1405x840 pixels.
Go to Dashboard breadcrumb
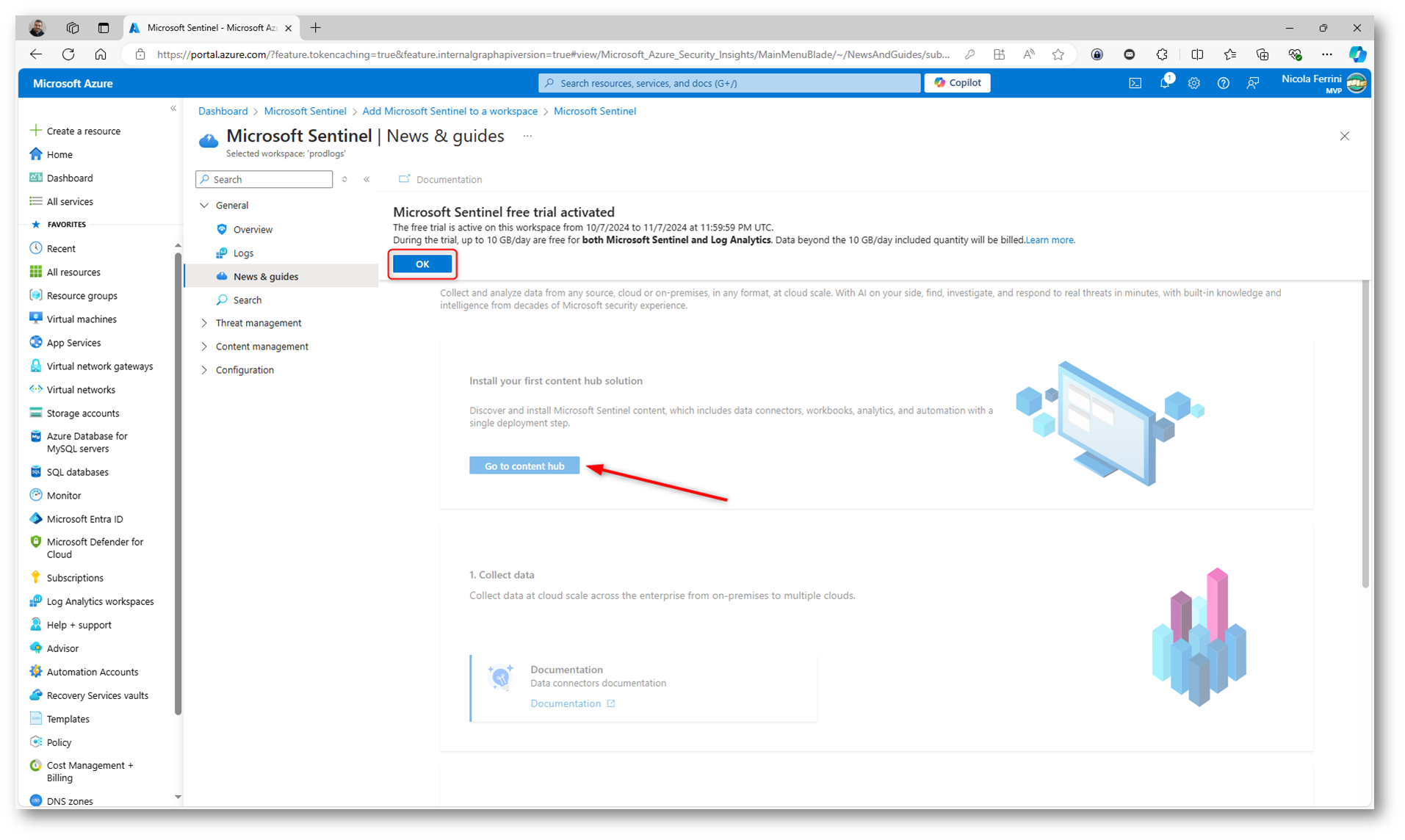point(223,112)
